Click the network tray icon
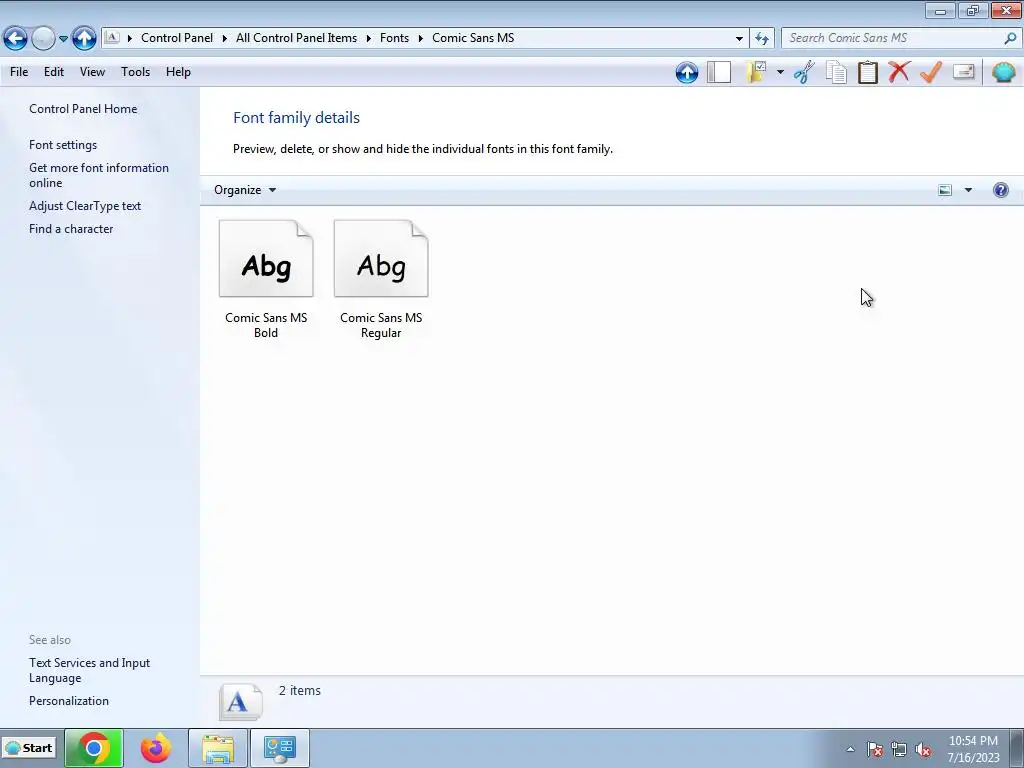This screenshot has width=1024, height=768. [899, 749]
